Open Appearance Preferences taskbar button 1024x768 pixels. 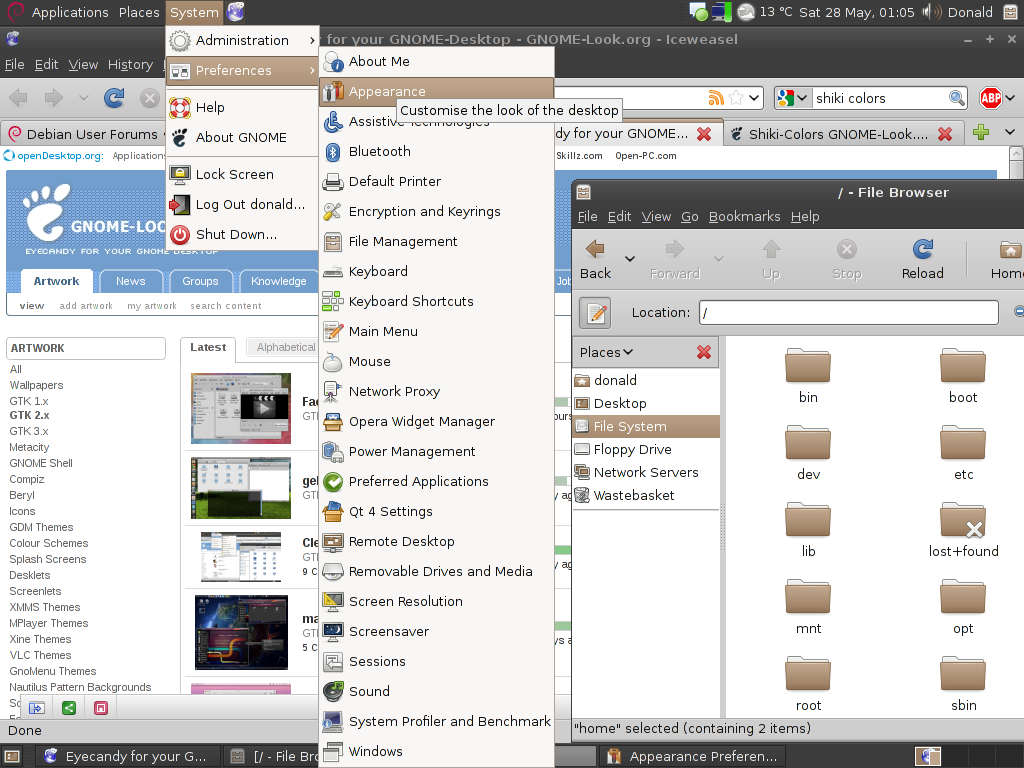pyautogui.click(x=692, y=756)
